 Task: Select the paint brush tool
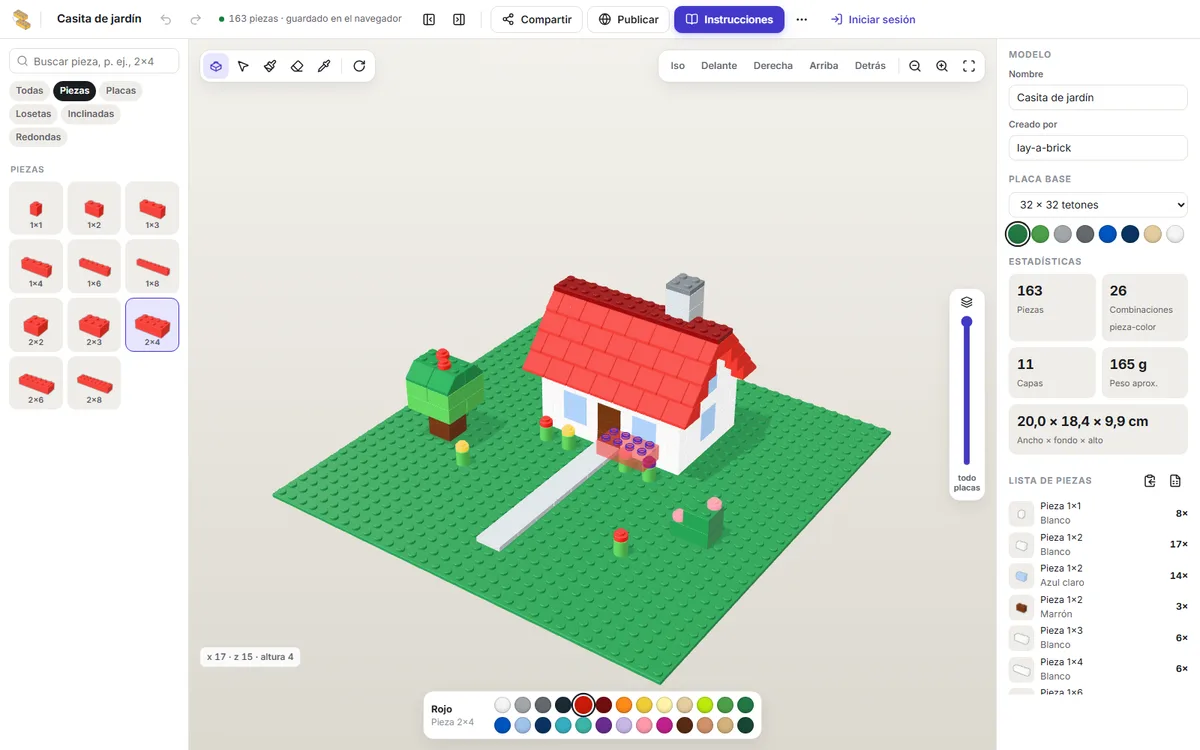(270, 66)
